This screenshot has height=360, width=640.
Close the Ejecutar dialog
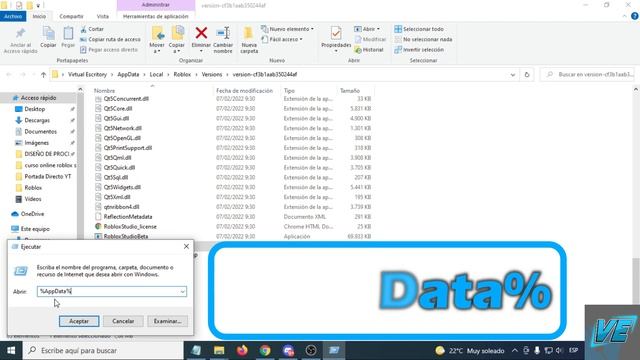click(x=186, y=247)
